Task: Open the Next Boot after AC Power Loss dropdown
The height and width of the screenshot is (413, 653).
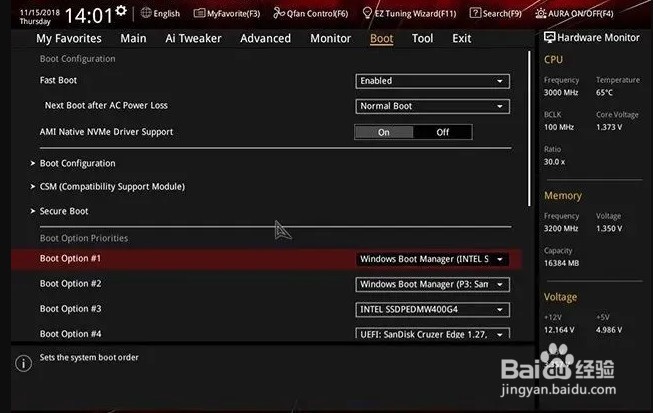Action: [432, 106]
